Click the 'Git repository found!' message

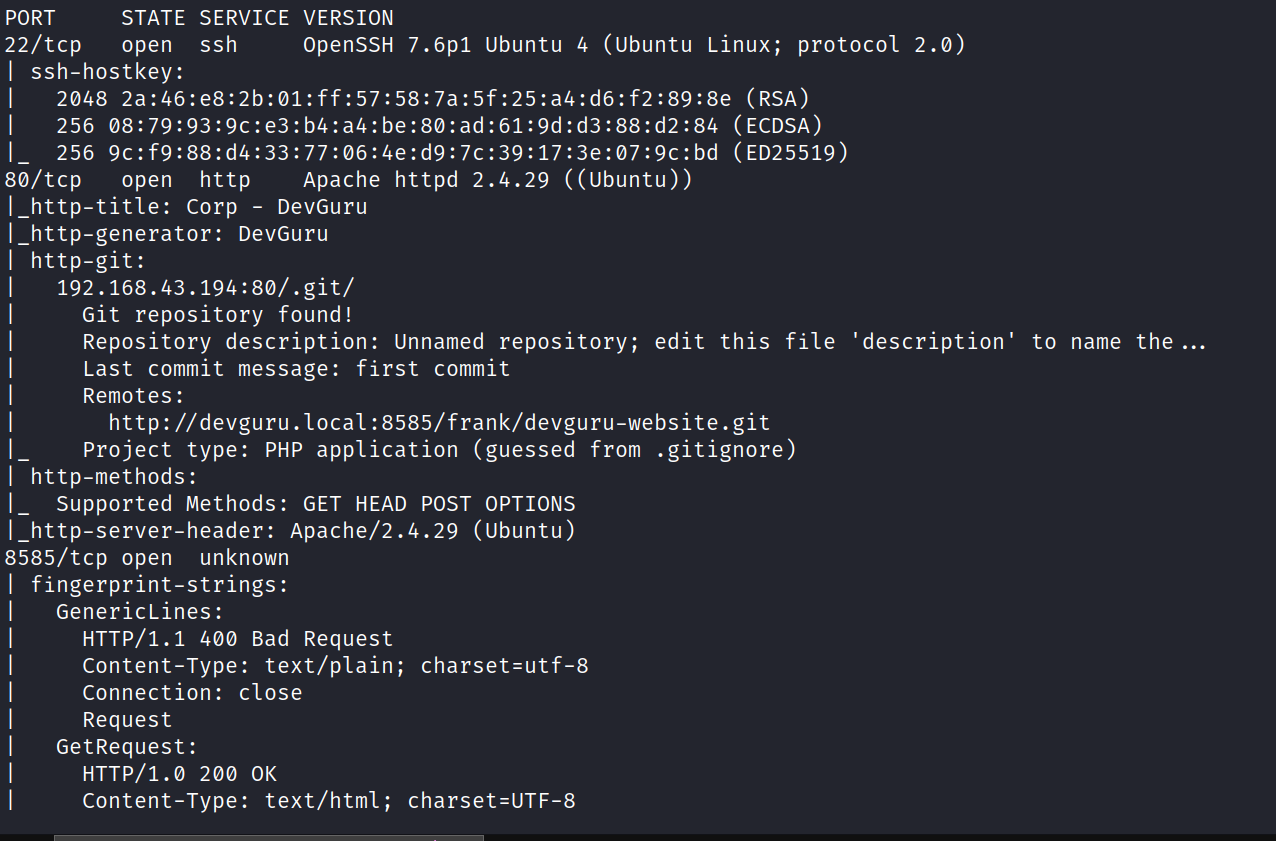click(218, 315)
